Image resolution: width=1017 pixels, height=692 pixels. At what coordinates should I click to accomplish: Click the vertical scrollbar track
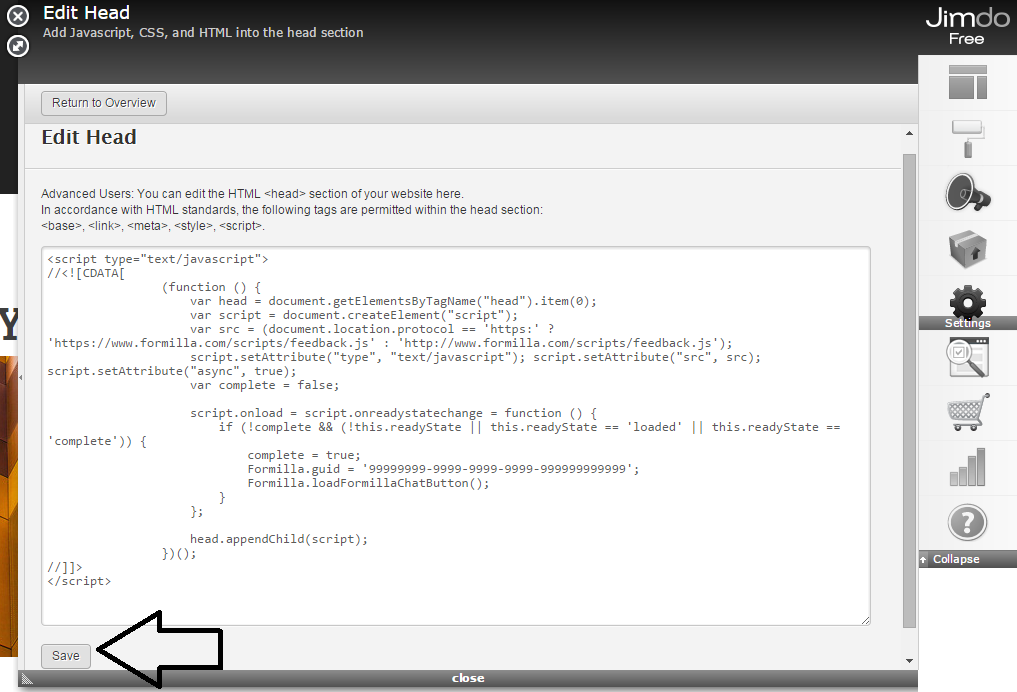pos(909,390)
